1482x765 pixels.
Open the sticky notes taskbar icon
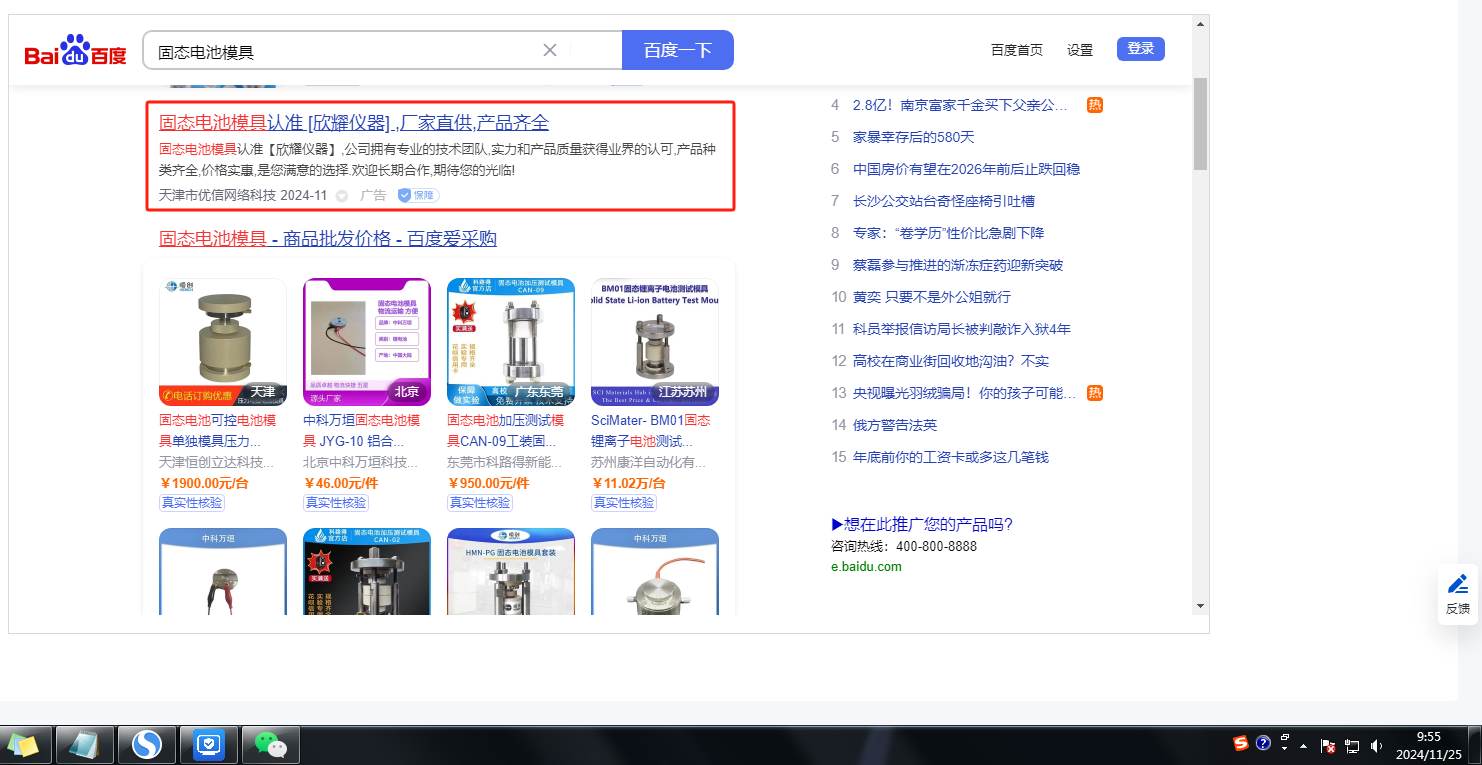[24, 745]
